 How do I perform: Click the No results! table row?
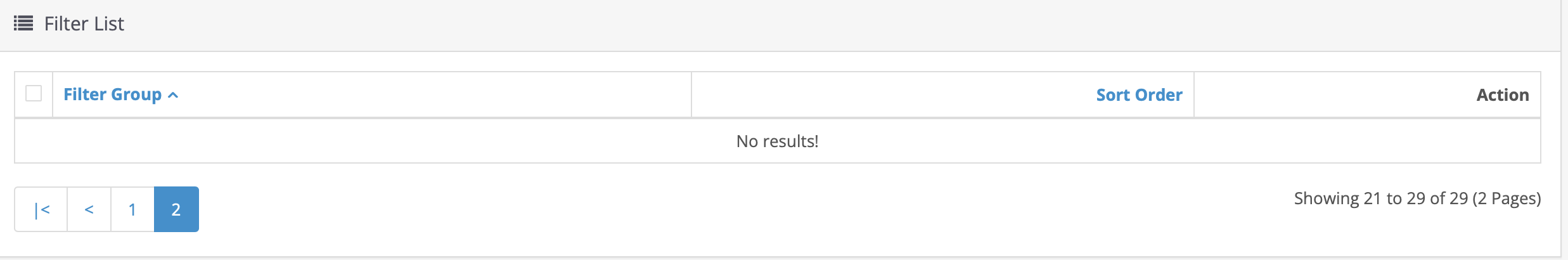click(778, 141)
